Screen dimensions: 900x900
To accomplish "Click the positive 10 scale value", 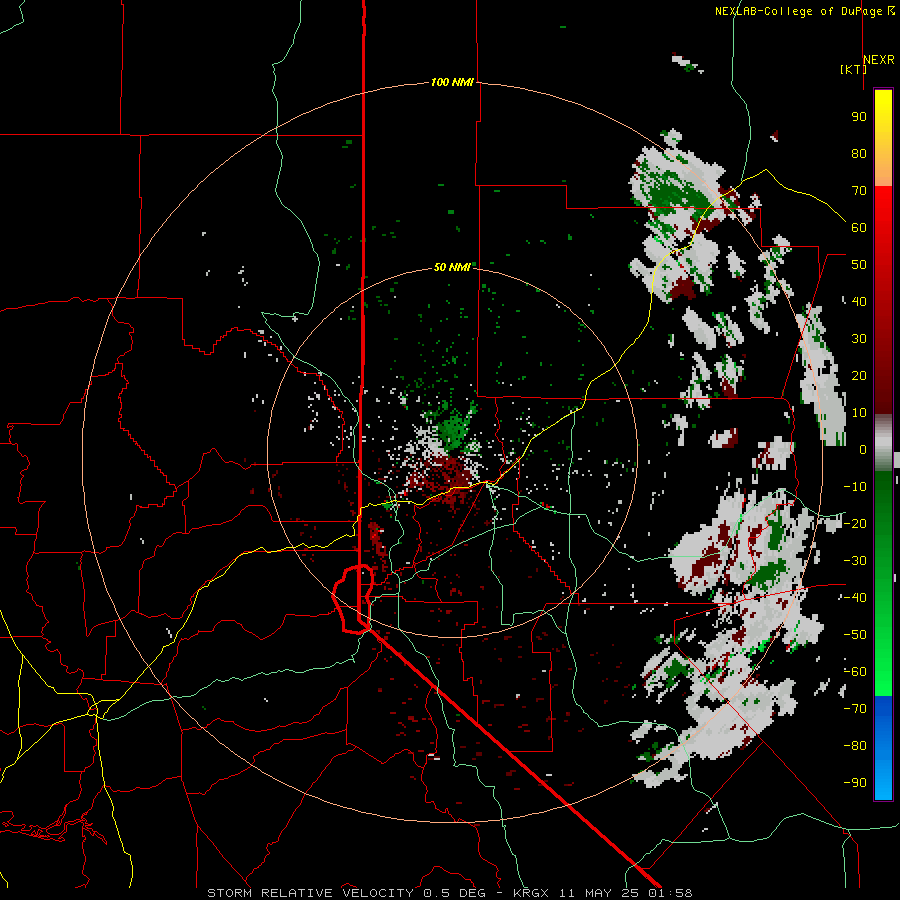I will (x=859, y=413).
